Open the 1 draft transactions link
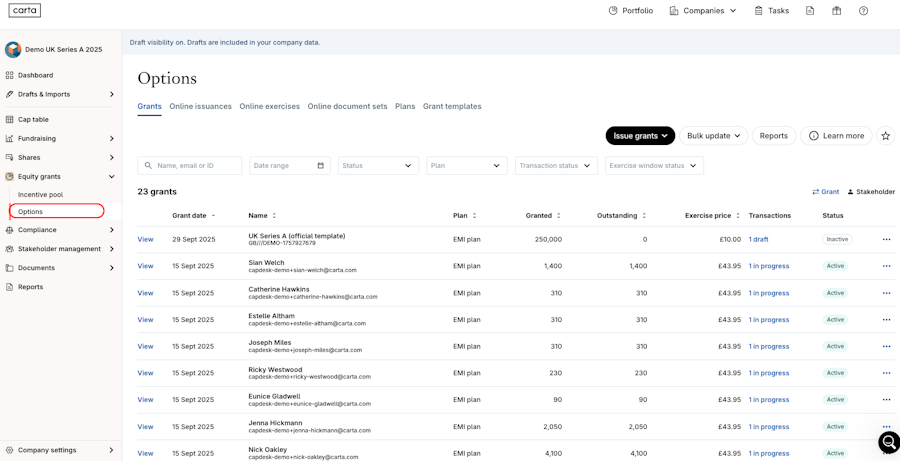Viewport: 900px width, 461px height. [x=758, y=240]
